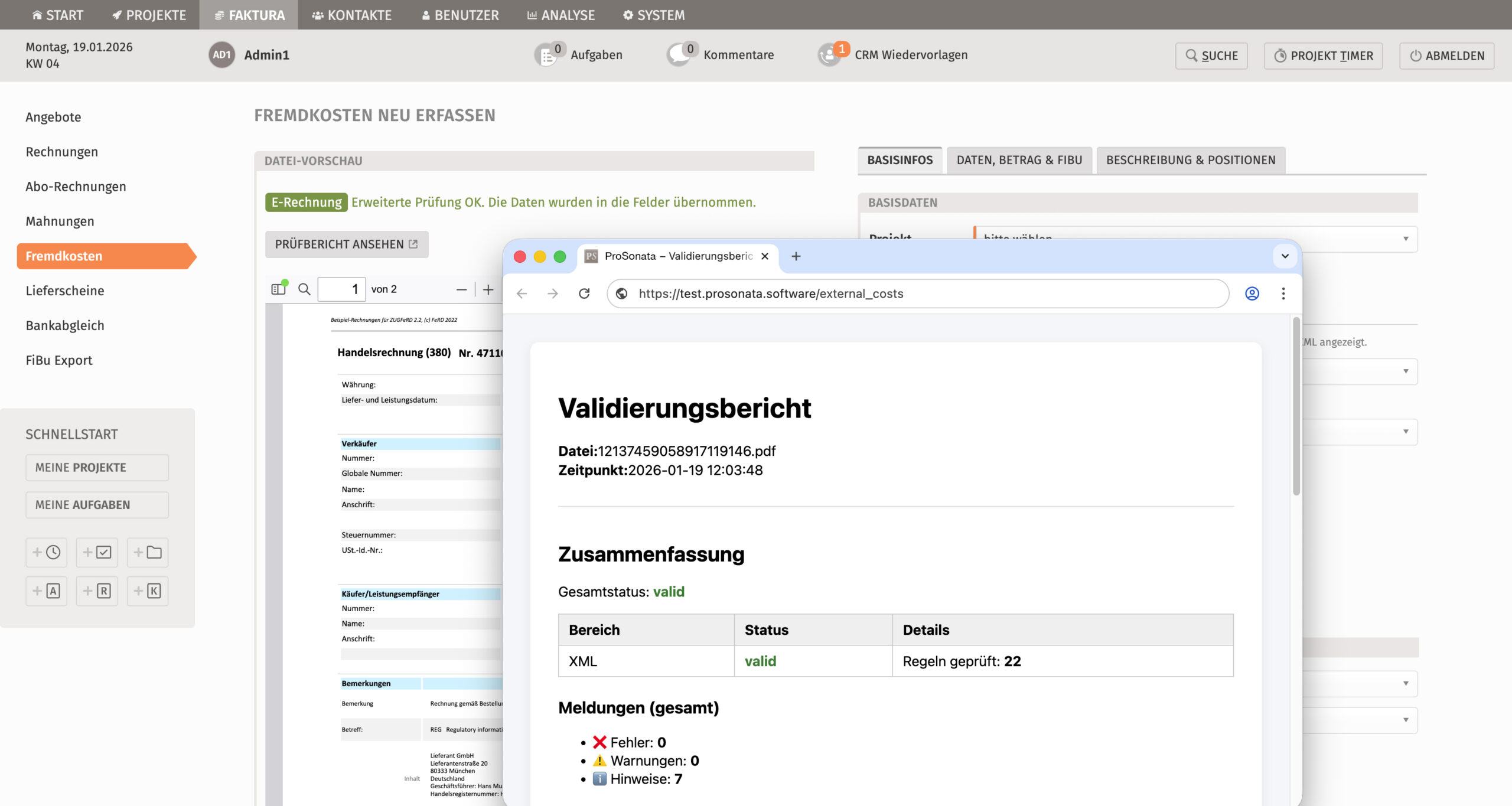Click the popup window vertical scrollbar

(x=1296, y=407)
